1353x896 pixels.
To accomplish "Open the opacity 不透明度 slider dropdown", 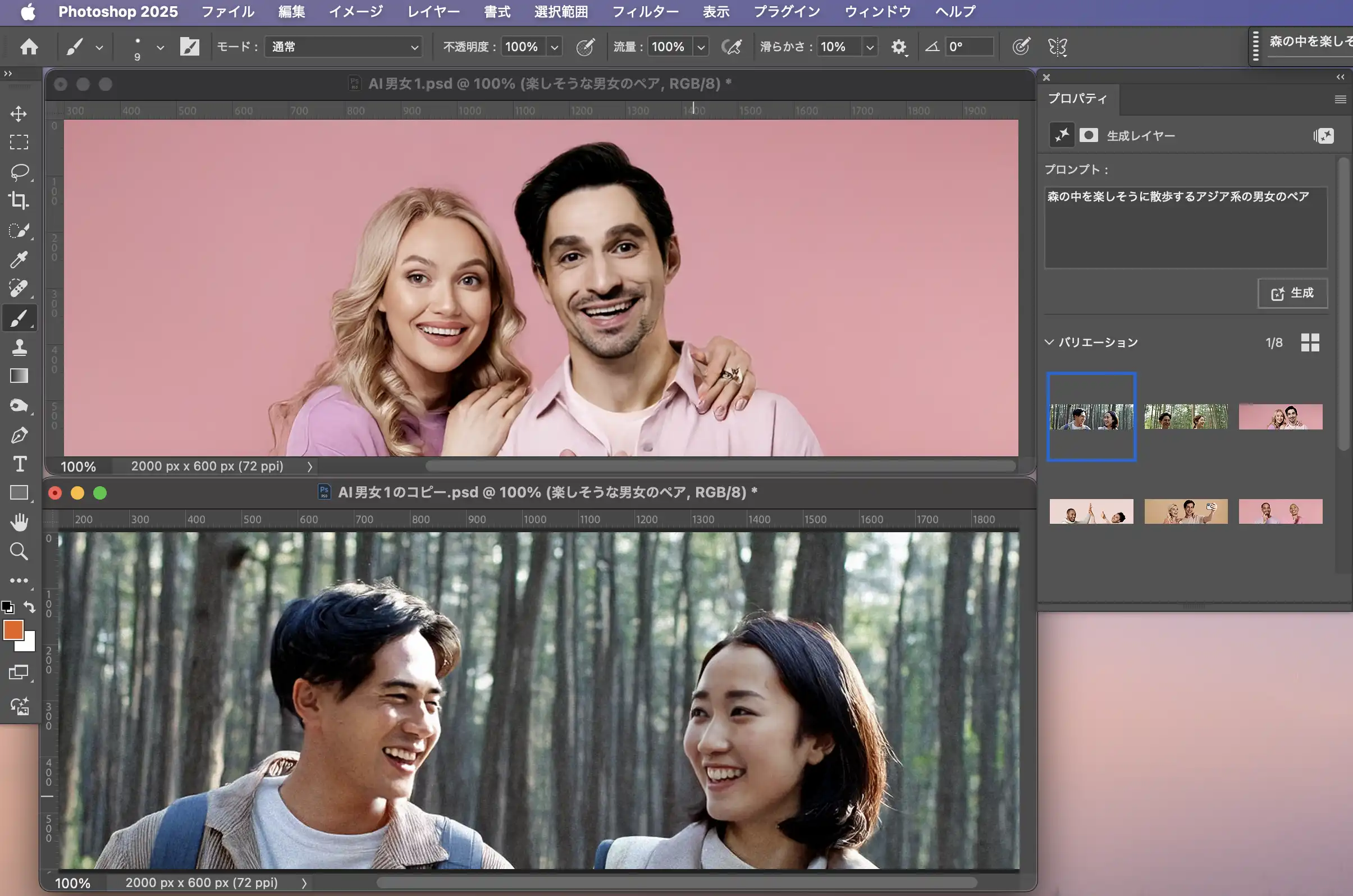I will coord(554,47).
